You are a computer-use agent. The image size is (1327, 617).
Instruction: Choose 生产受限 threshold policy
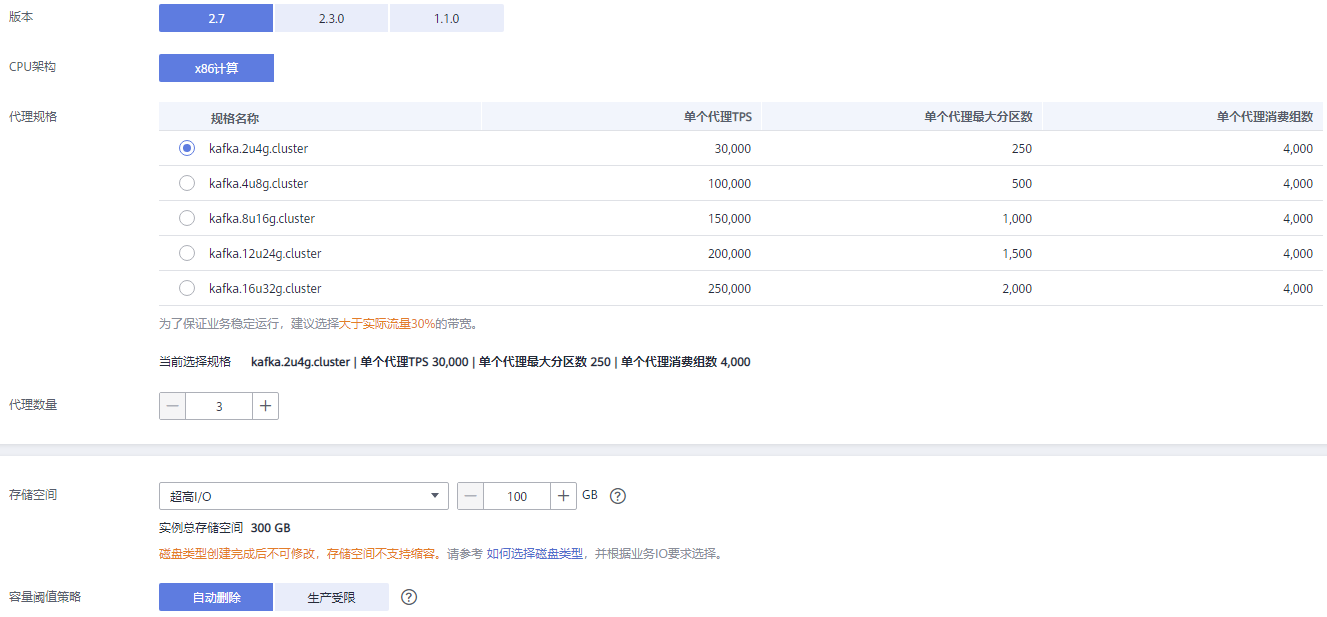tap(331, 597)
